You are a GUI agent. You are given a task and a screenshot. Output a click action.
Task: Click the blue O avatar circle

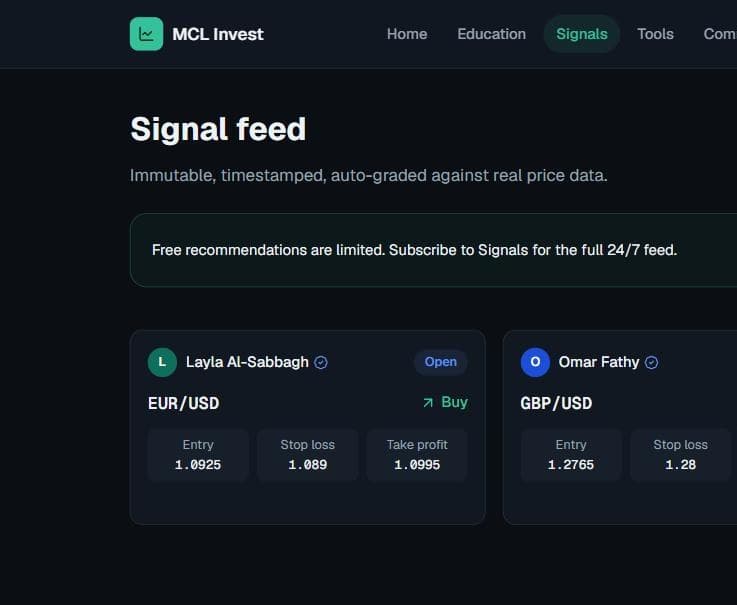point(535,362)
